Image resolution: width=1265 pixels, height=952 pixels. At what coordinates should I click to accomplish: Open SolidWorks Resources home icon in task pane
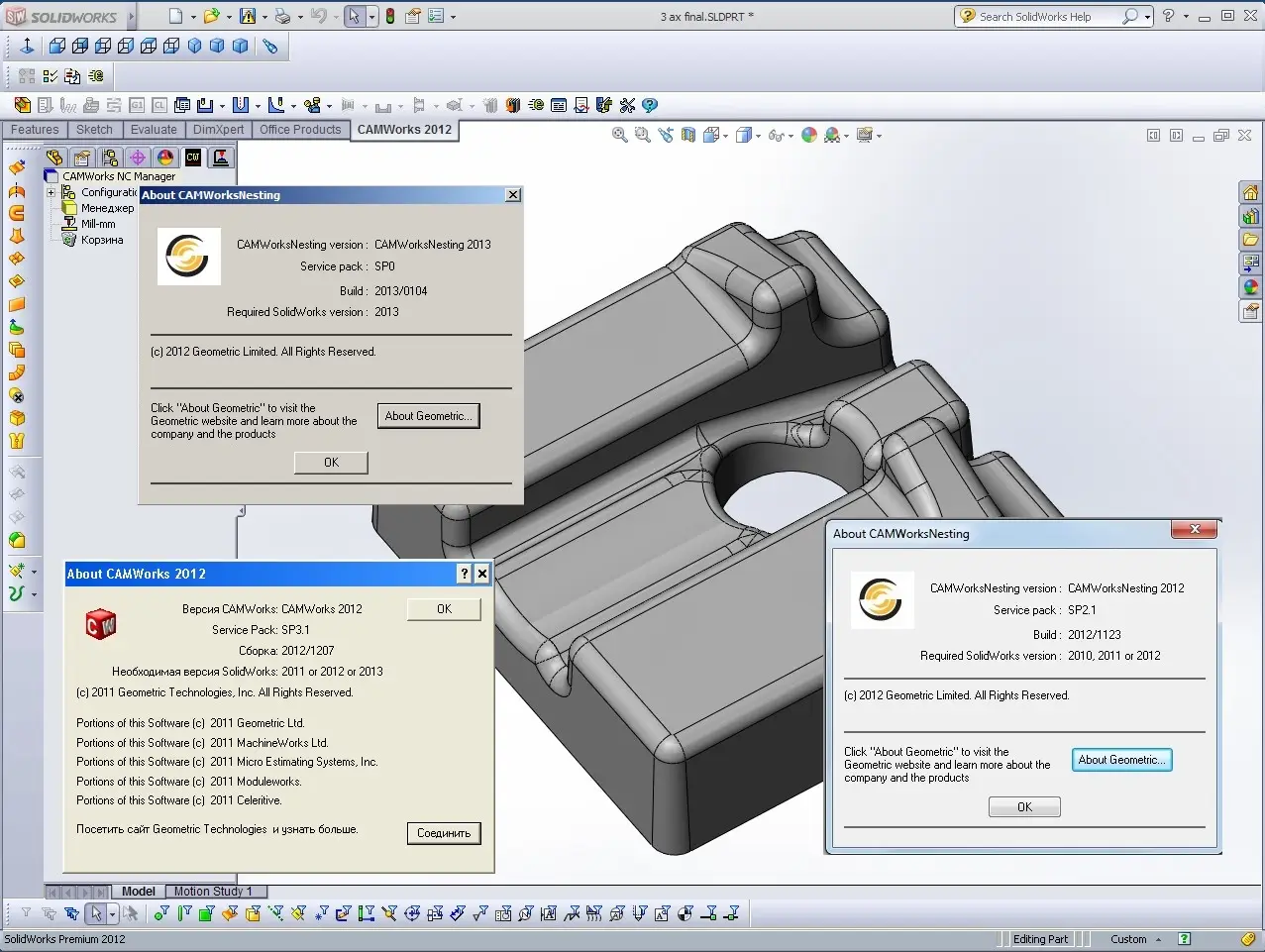click(x=1251, y=193)
